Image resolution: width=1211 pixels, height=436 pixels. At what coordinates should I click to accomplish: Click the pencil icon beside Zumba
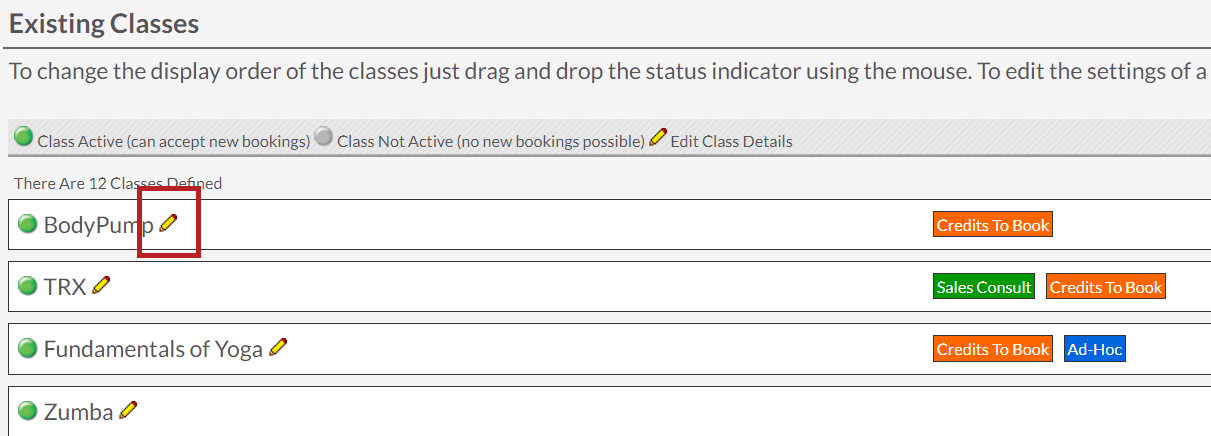pyautogui.click(x=128, y=409)
